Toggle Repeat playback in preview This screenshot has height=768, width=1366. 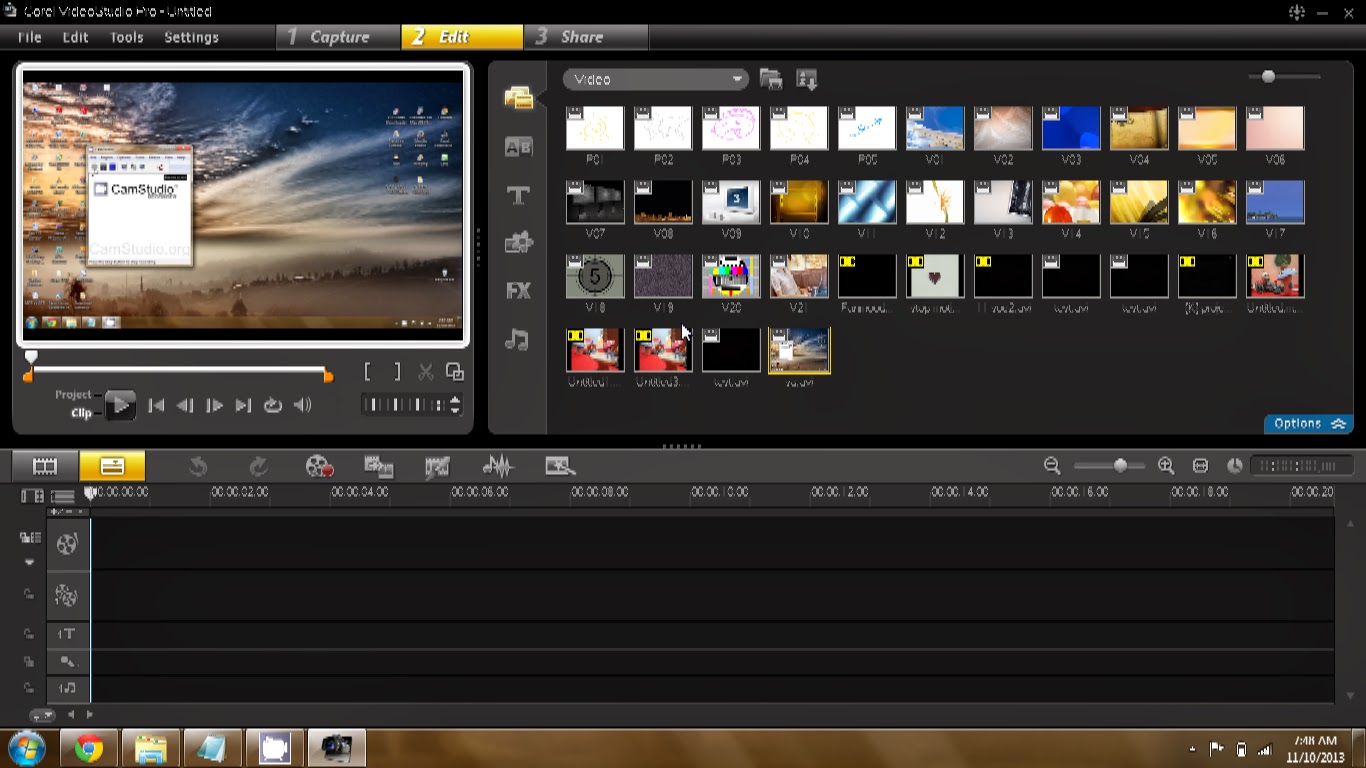272,405
